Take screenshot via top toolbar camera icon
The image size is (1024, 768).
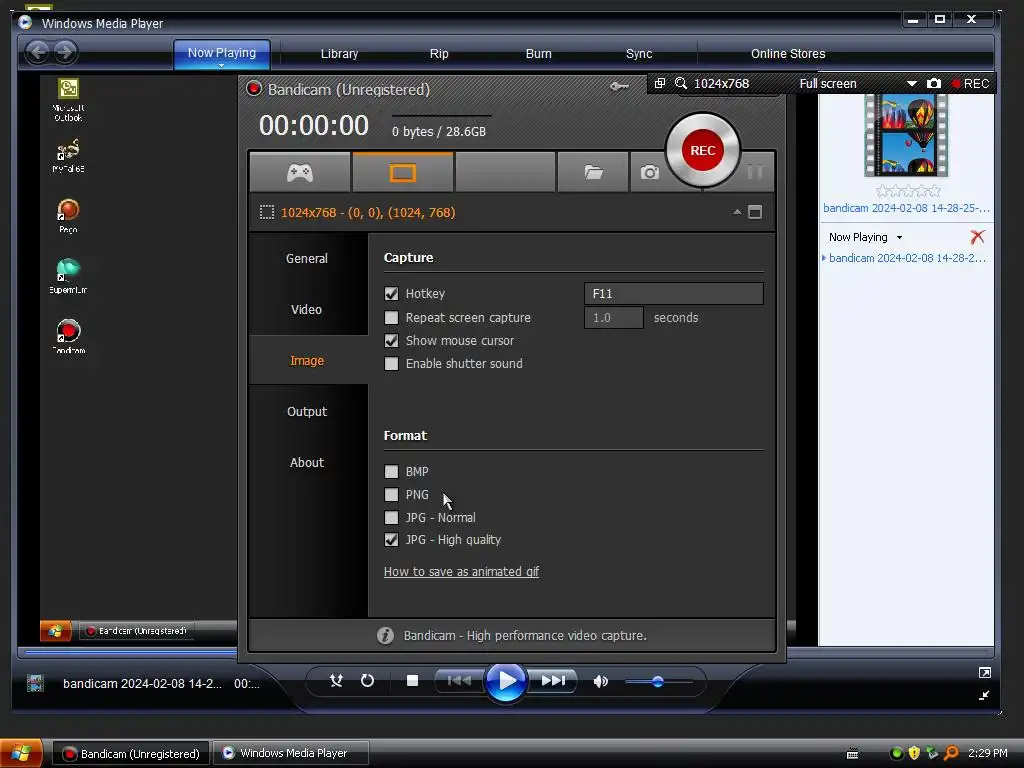point(934,84)
